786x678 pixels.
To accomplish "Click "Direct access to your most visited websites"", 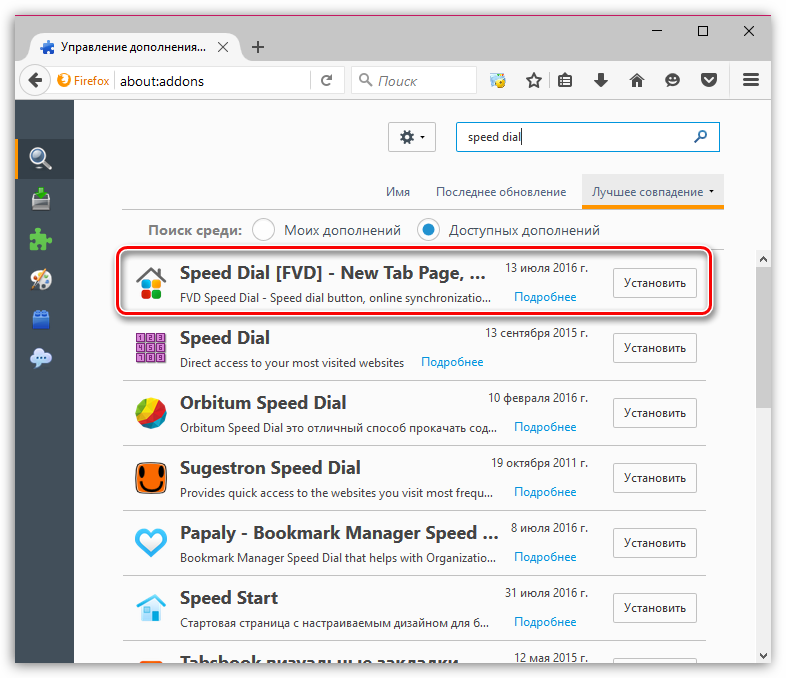I will (292, 363).
